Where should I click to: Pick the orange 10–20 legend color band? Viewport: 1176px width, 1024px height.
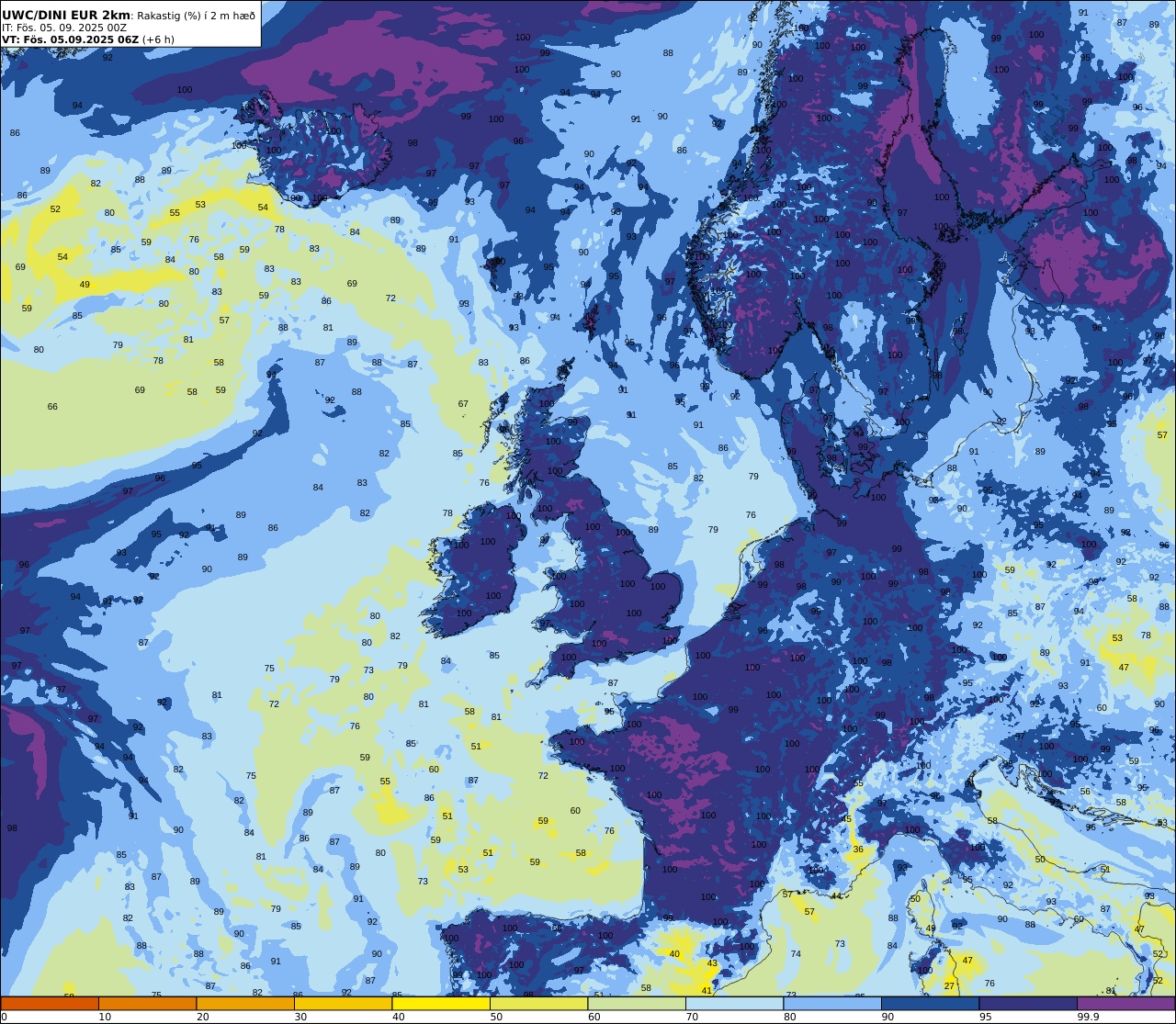(x=147, y=1003)
